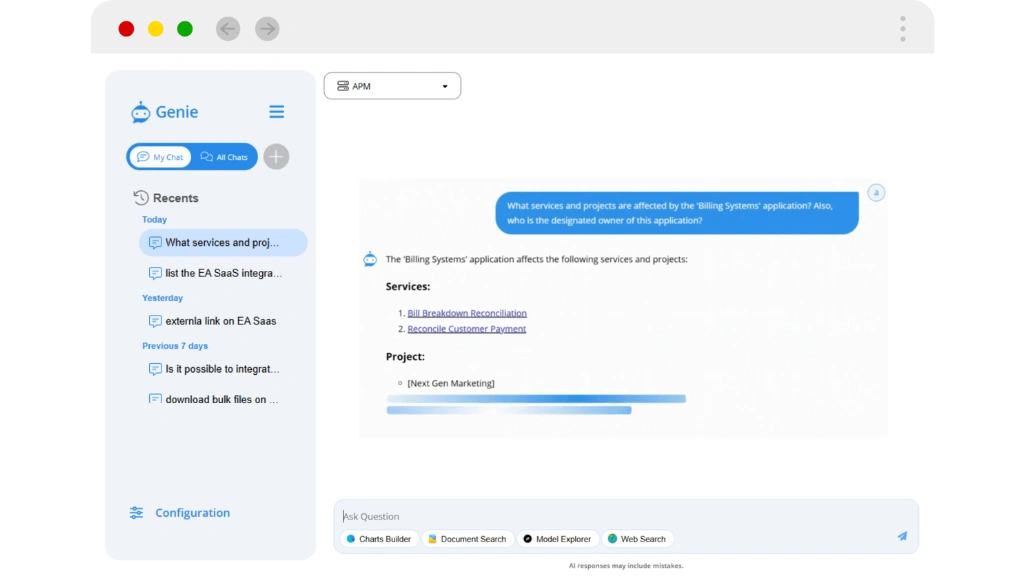Activate Web Search option
The height and width of the screenshot is (576, 1024).
[637, 539]
